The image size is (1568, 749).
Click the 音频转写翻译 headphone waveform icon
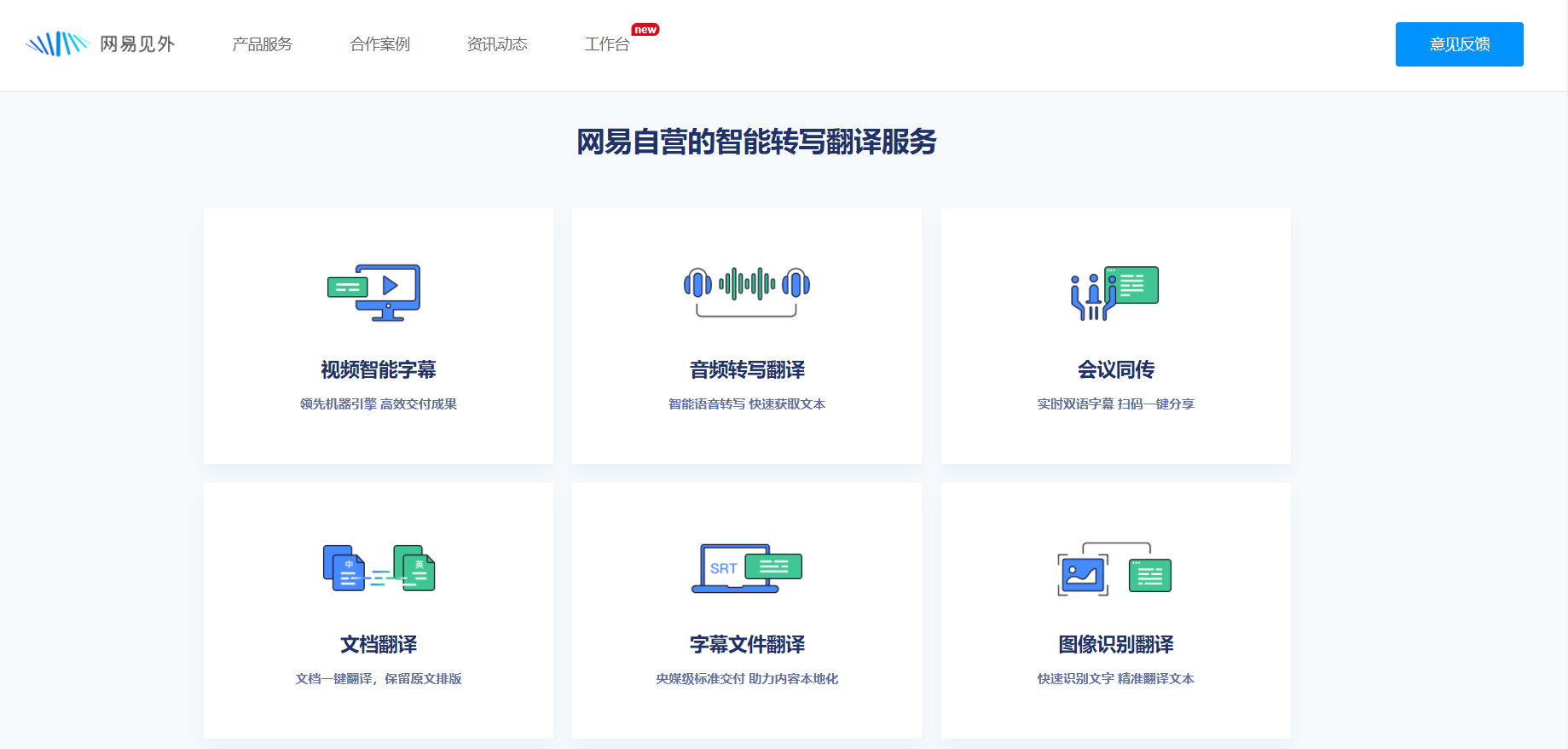[x=747, y=292]
